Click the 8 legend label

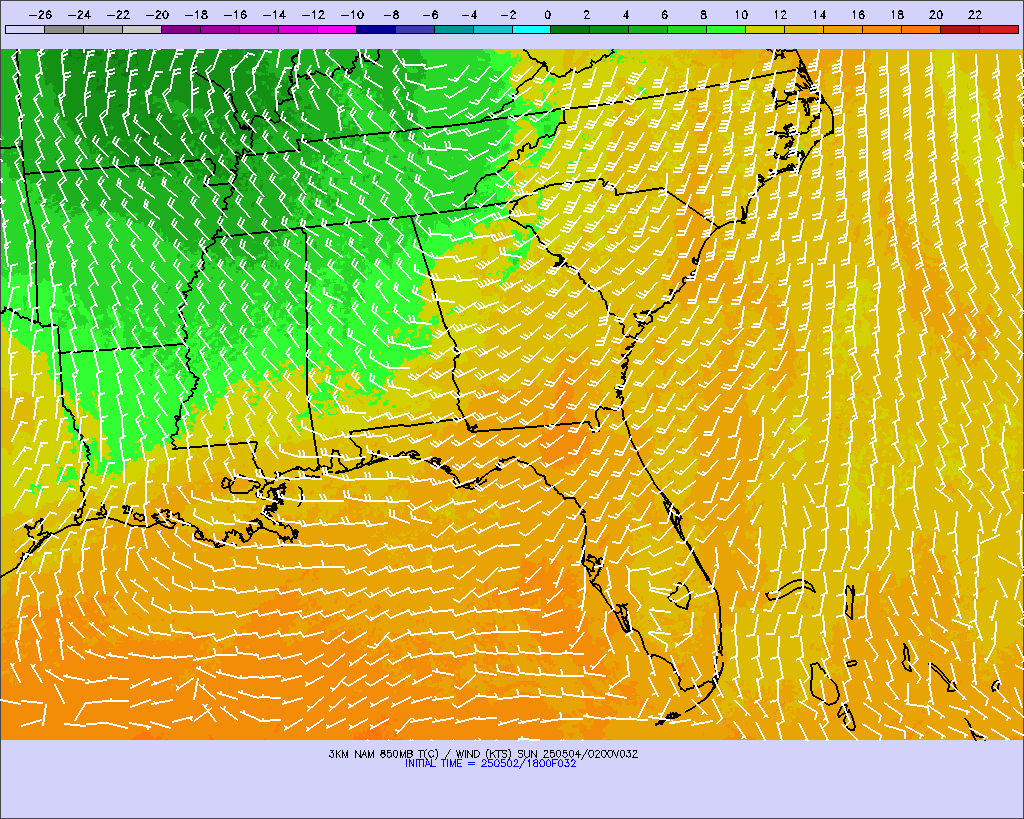[x=703, y=15]
